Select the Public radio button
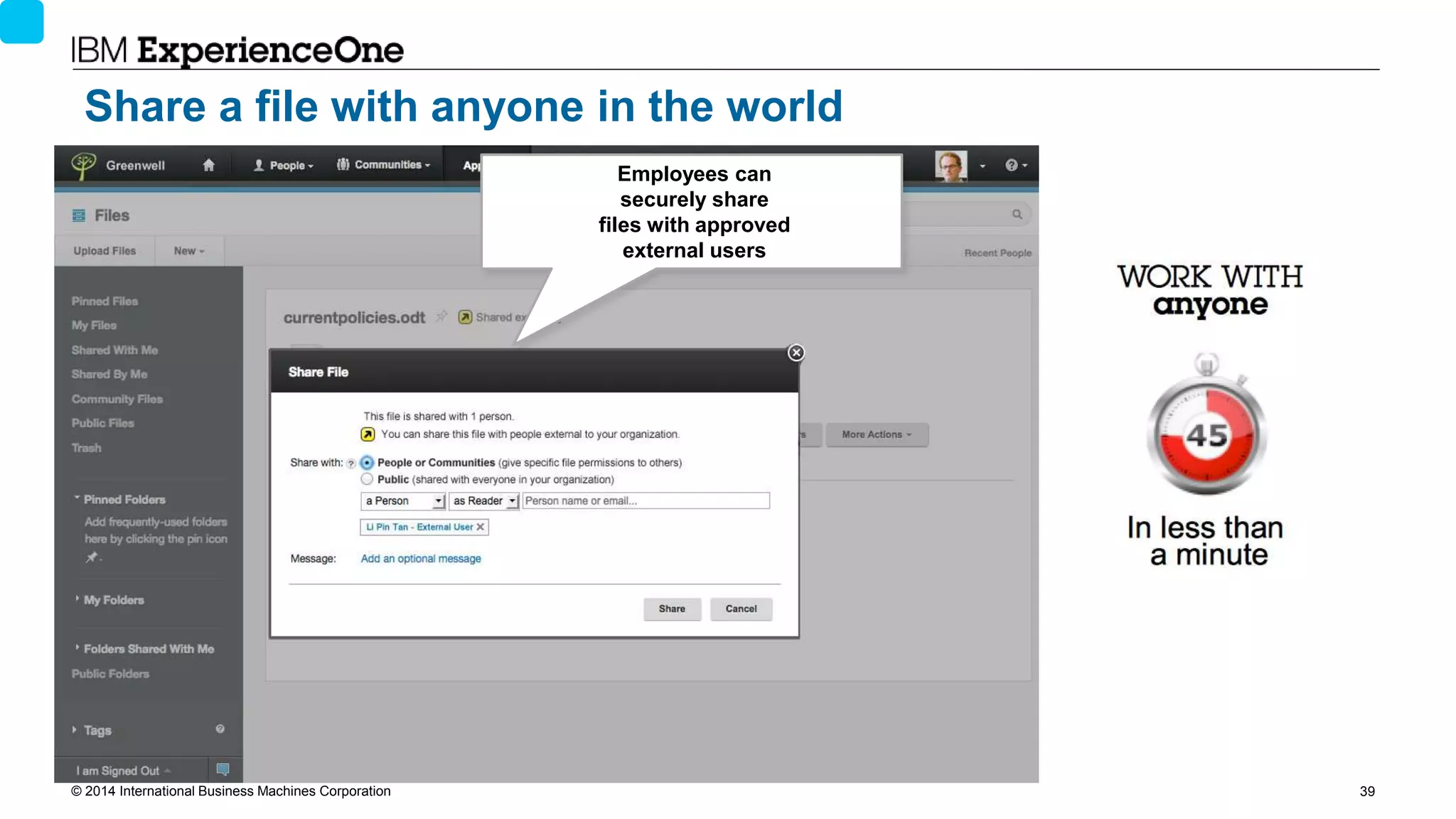The height and width of the screenshot is (819, 1456). [367, 480]
